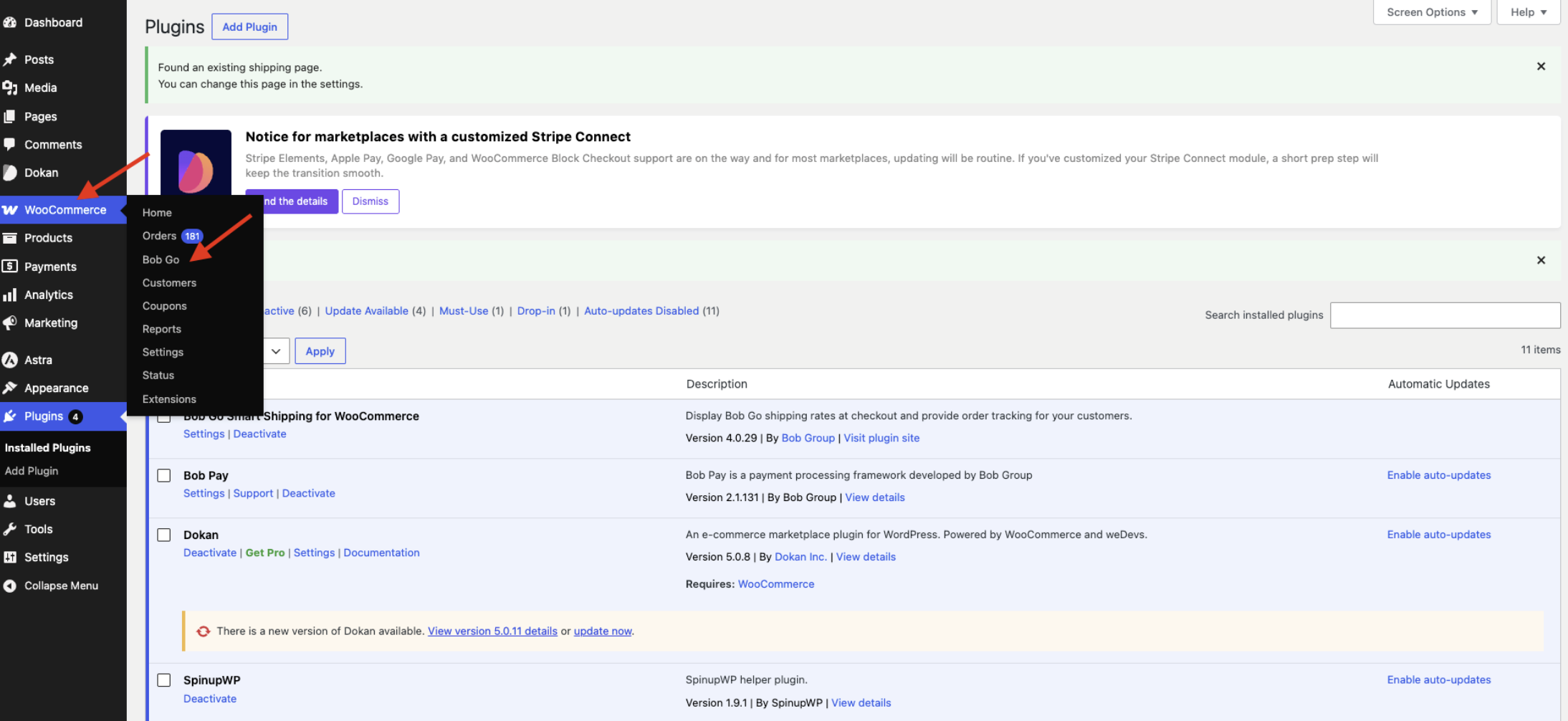The height and width of the screenshot is (721, 1568).
Task: Click the Tools wrench icon
Action: pyautogui.click(x=9, y=529)
